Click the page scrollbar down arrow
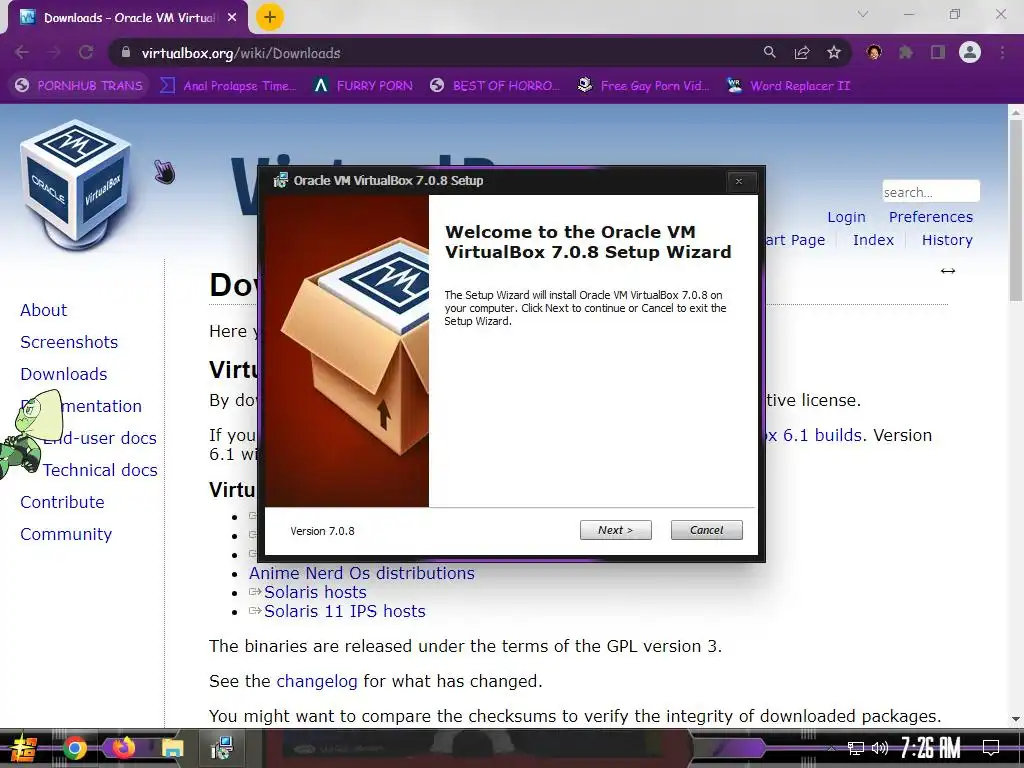 tap(1016, 719)
